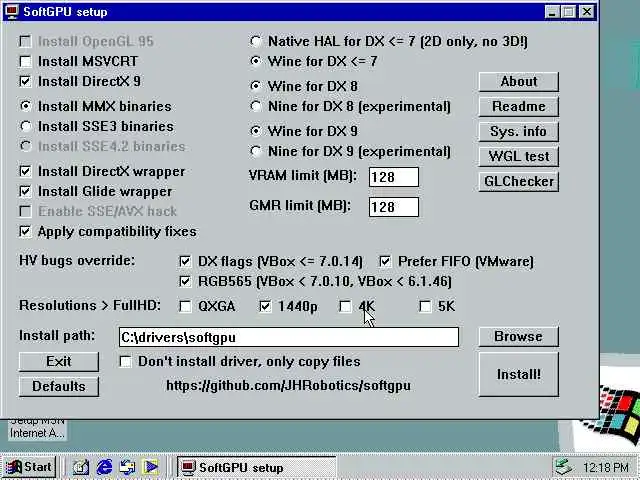Click the Install path text field

click(289, 337)
